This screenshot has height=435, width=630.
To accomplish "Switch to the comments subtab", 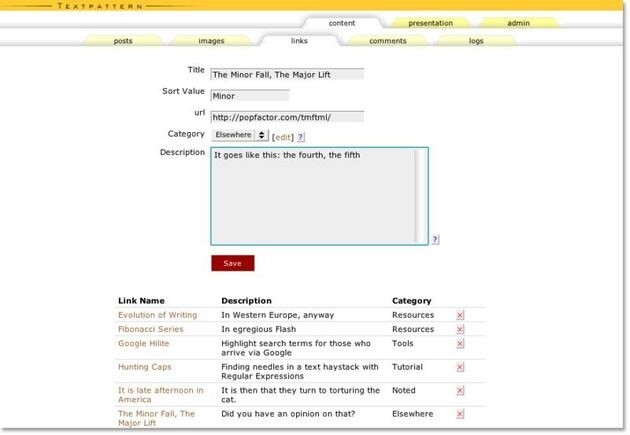I will 387,41.
